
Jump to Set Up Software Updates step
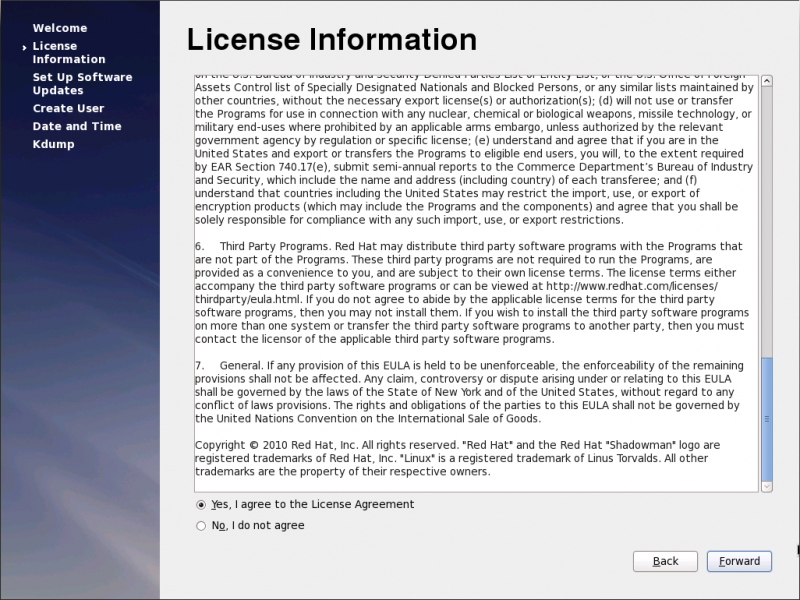click(x=82, y=84)
